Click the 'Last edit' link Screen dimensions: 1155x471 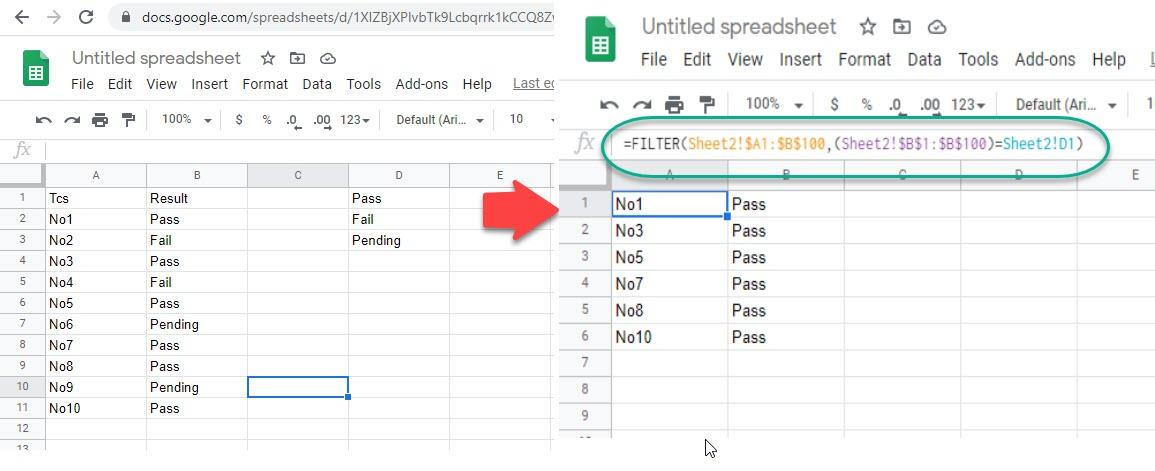click(x=533, y=84)
